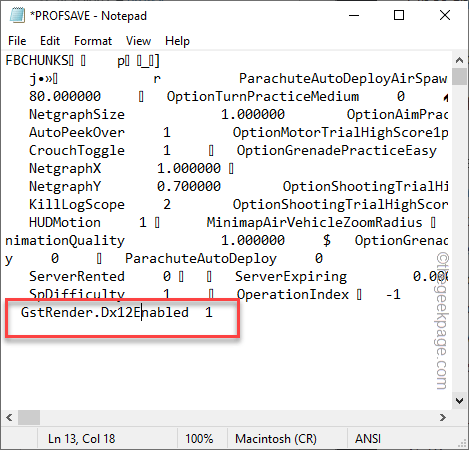Image resolution: width=469 pixels, height=450 pixels.
Task: Click on the ServerRented text entry
Action: pyautogui.click(x=77, y=277)
